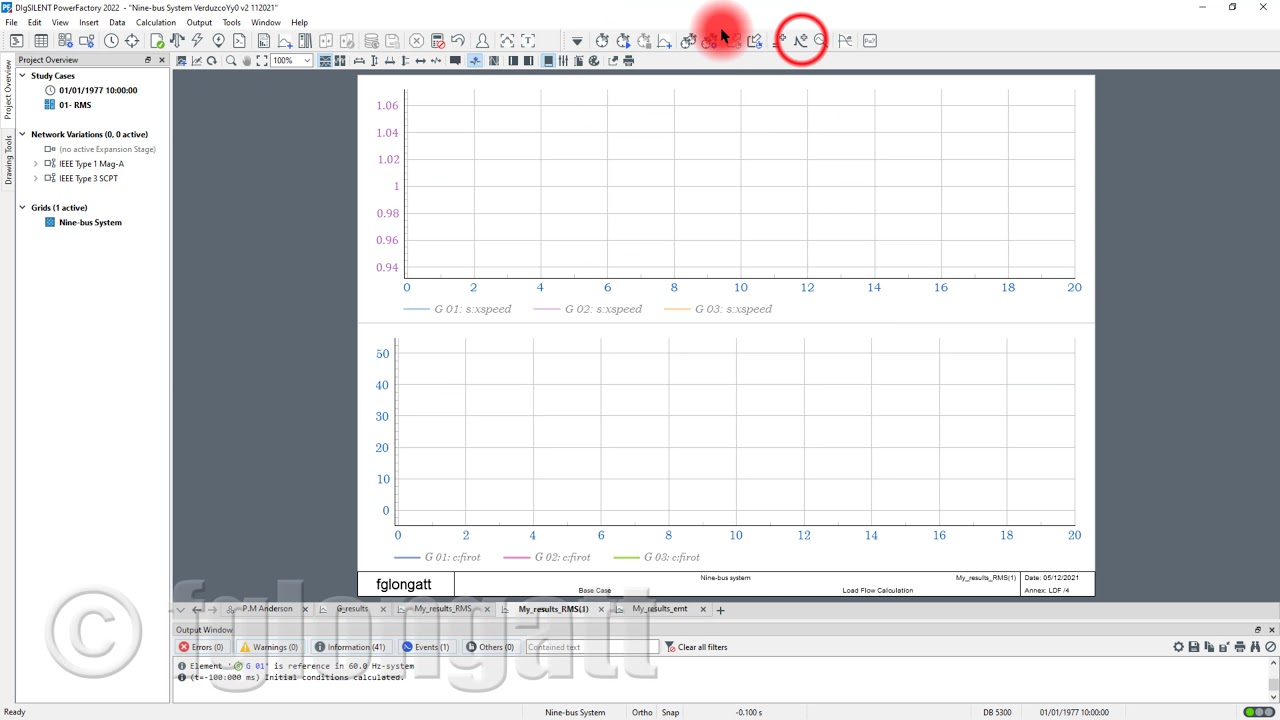Switch to the My_results_emt tab
This screenshot has height=720, width=1280.
pyautogui.click(x=659, y=609)
